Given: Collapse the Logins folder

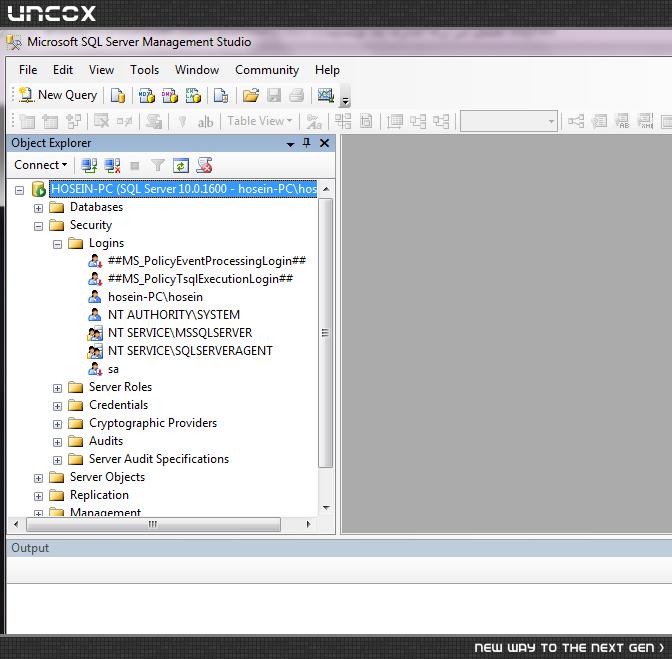Looking at the screenshot, I should 57,244.
